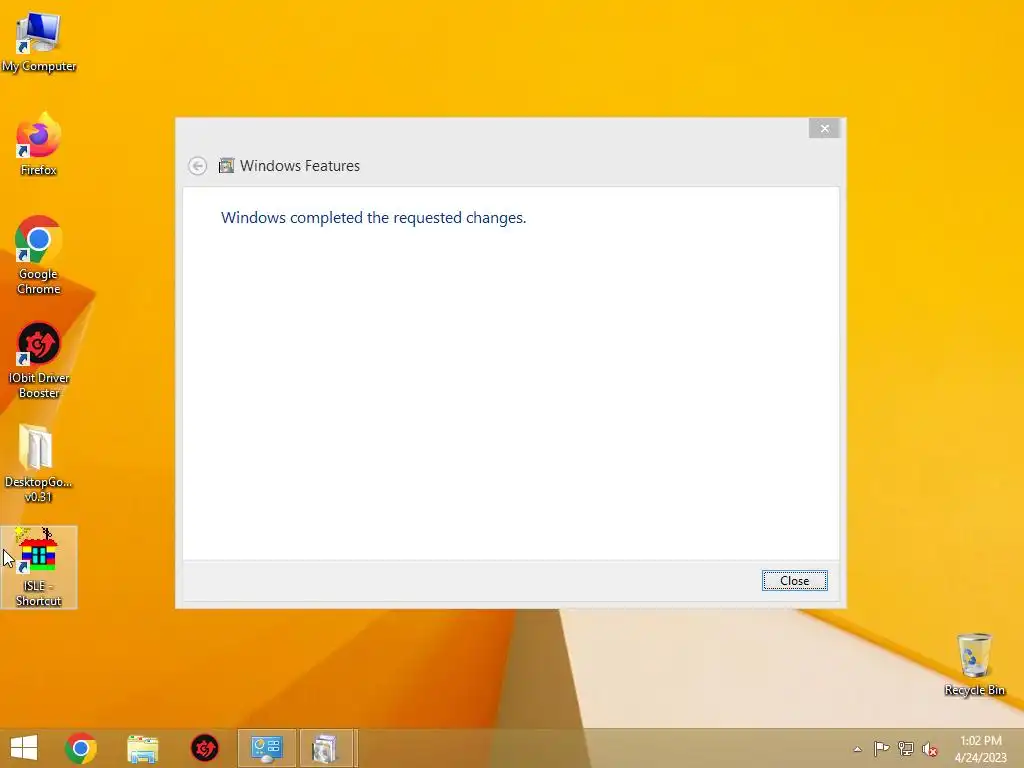1024x768 pixels.
Task: Select the Firefox desktop shortcut
Action: [x=39, y=144]
